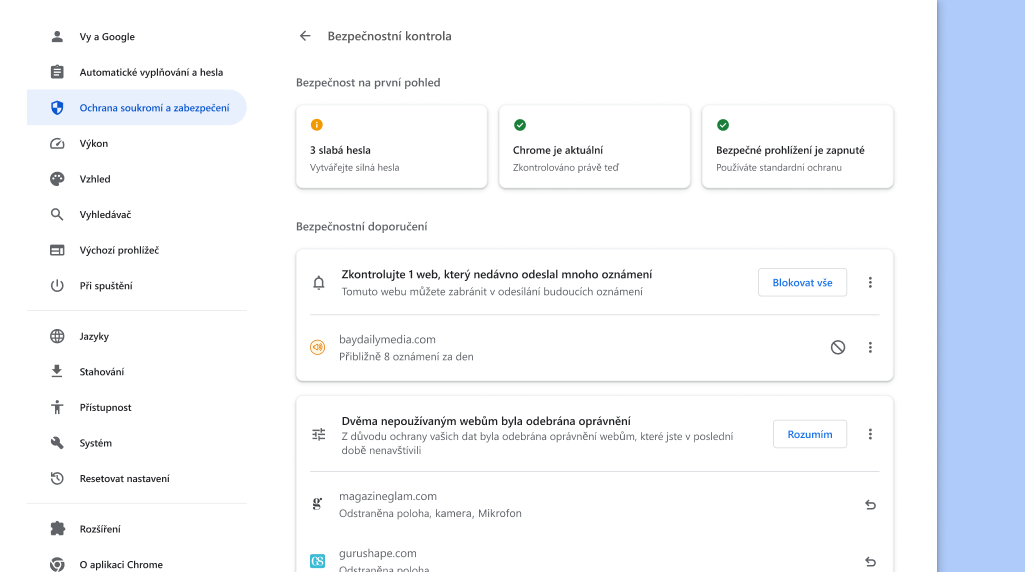Click text Odstraněna poloha, kamera, Mikrofon
The width and height of the screenshot is (1025, 572).
point(430,513)
